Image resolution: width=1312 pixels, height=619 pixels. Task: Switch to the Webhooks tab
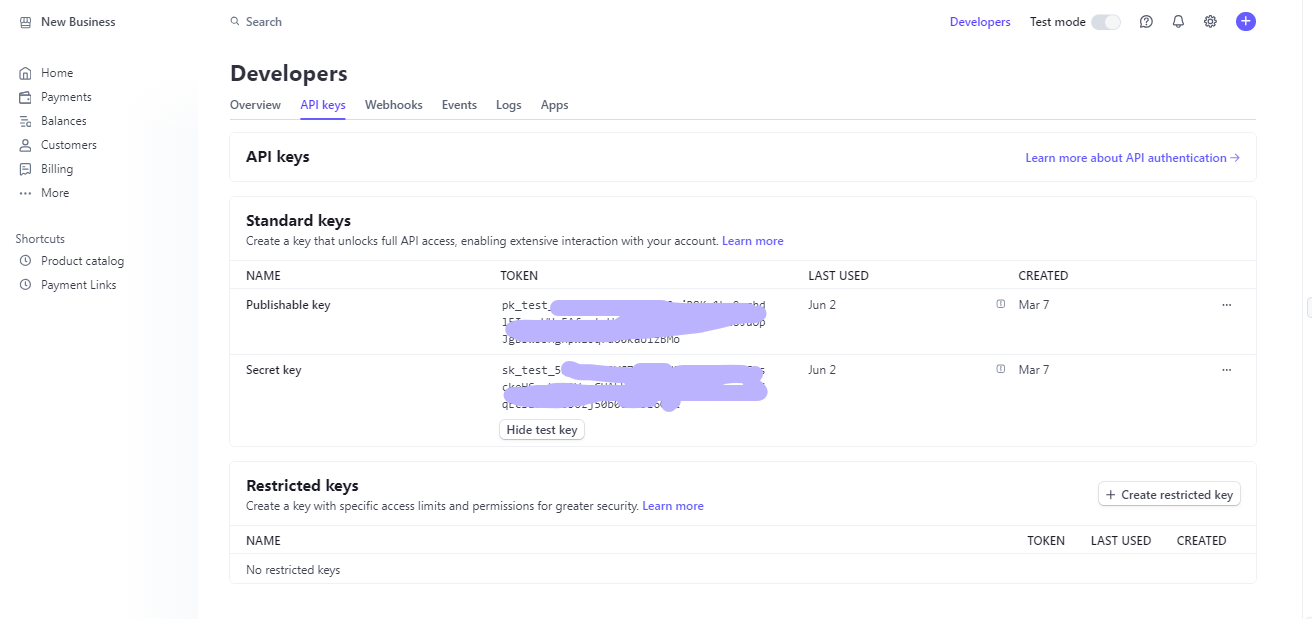click(x=394, y=105)
